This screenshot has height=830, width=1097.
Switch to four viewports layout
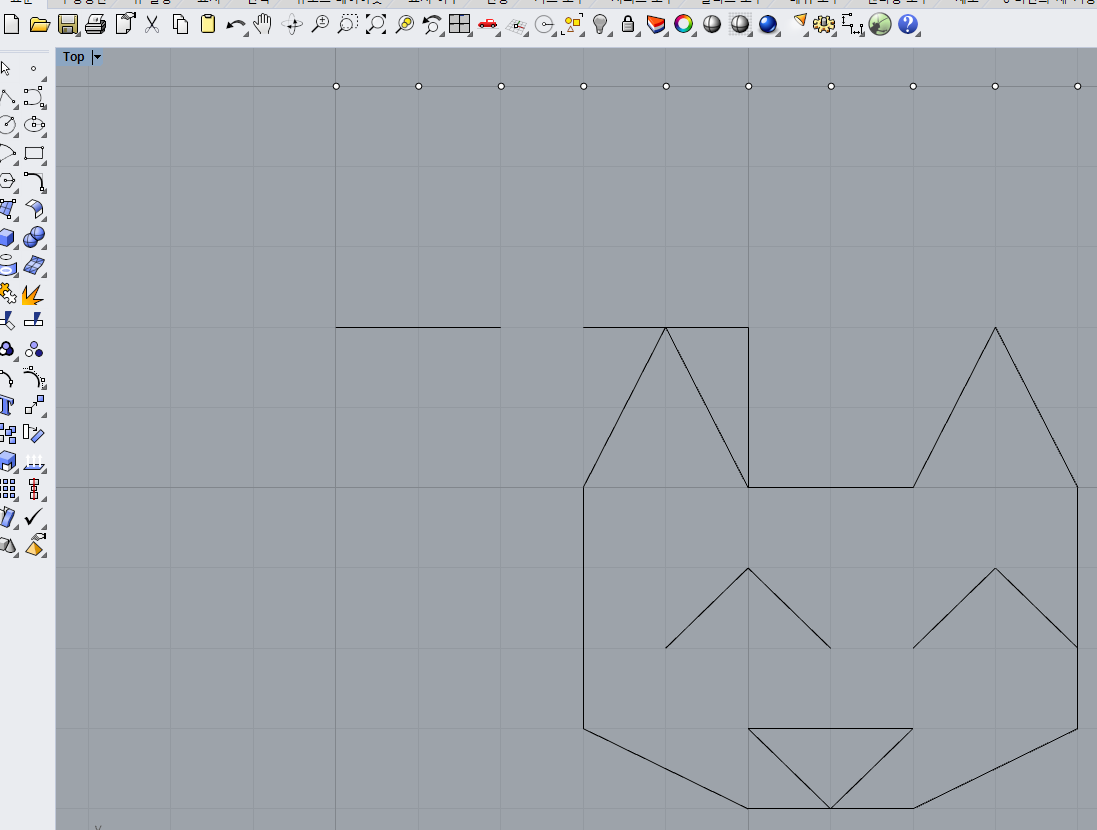pyautogui.click(x=460, y=24)
